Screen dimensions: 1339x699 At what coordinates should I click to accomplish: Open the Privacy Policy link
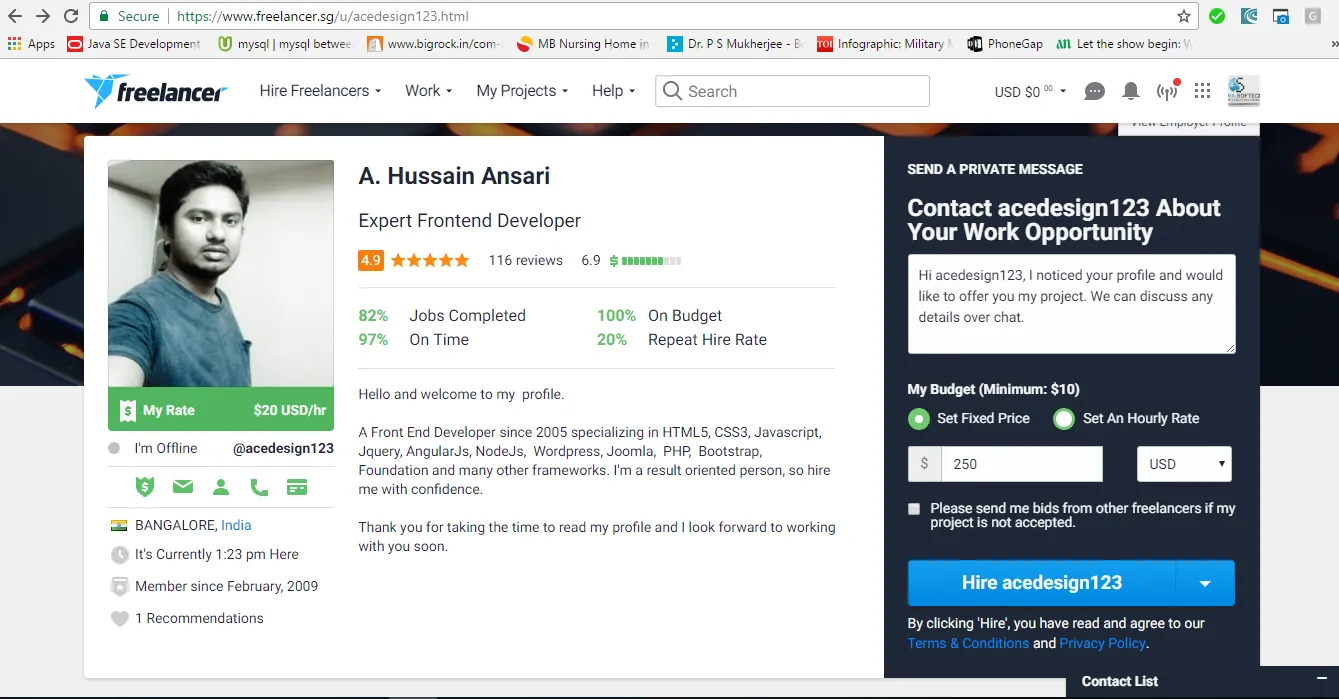coord(1103,643)
